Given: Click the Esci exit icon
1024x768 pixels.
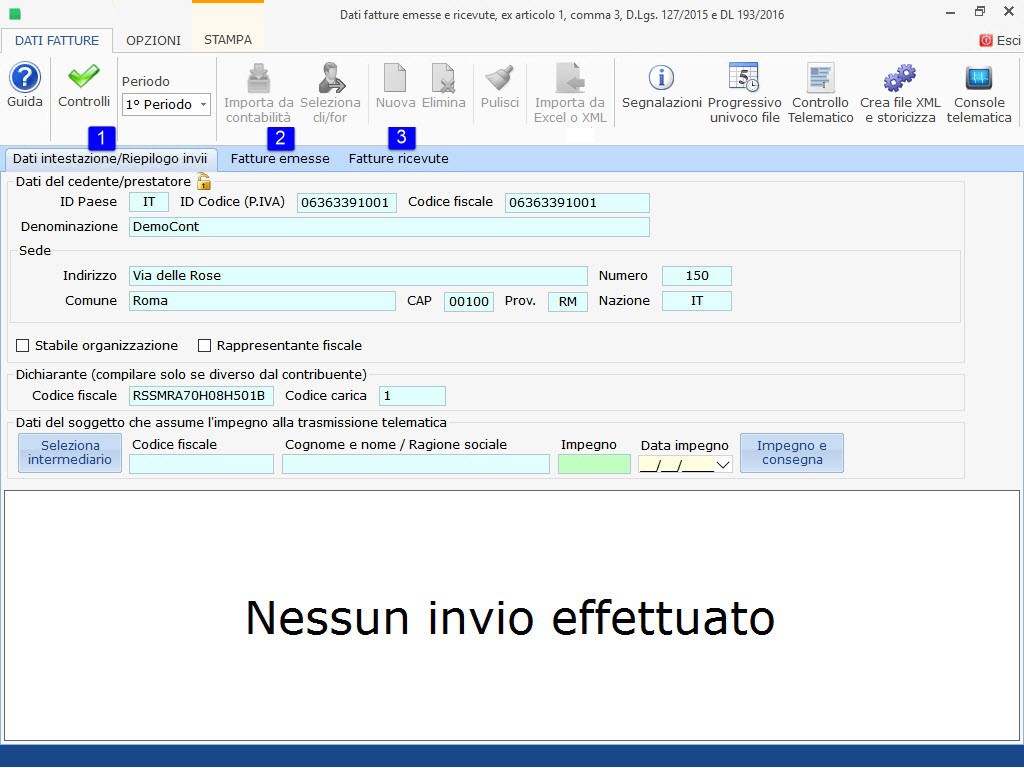Looking at the screenshot, I should [985, 40].
